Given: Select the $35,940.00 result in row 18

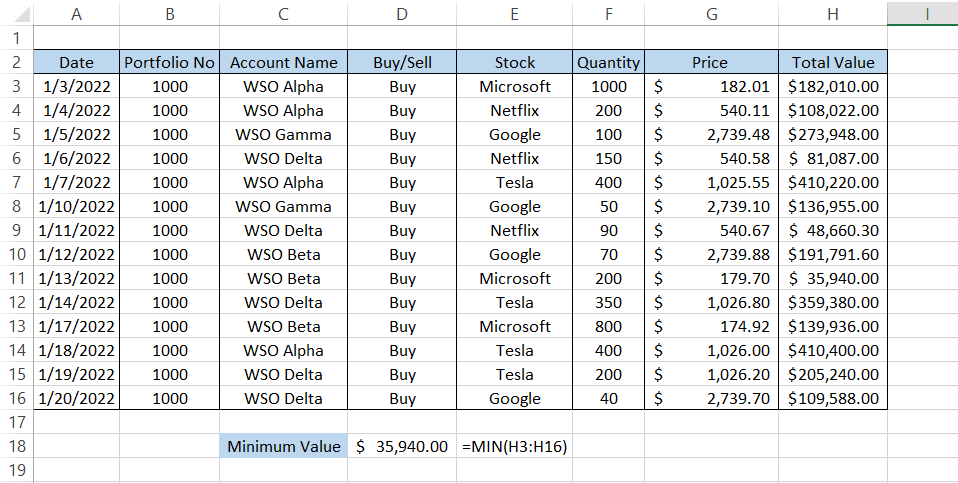Looking at the screenshot, I should [x=402, y=447].
